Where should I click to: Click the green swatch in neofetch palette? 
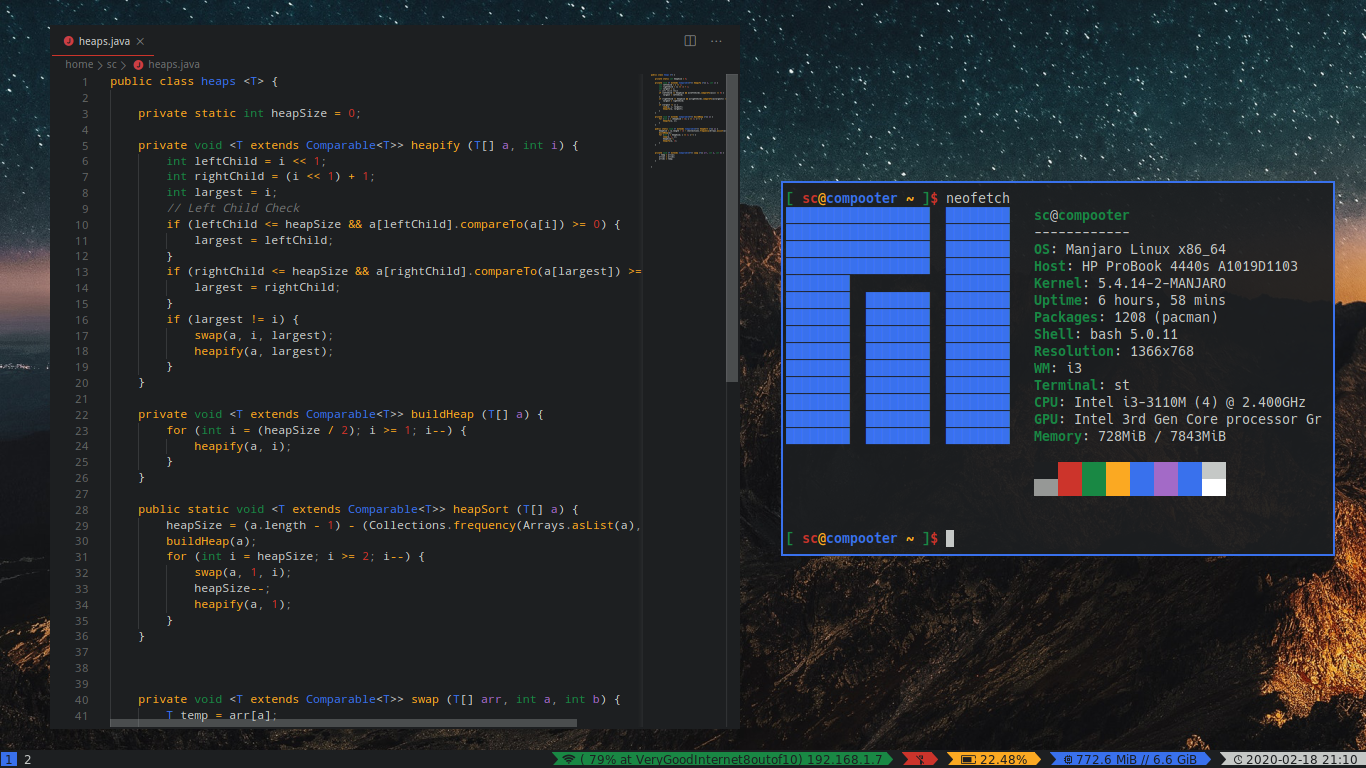point(1094,479)
